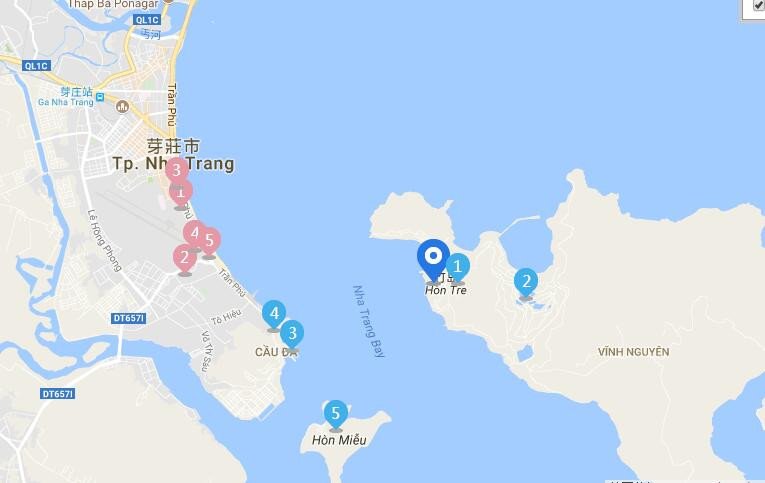Open blue marker 2 near Vĩnh Nguyên
Screen dimensions: 765x483
526,282
